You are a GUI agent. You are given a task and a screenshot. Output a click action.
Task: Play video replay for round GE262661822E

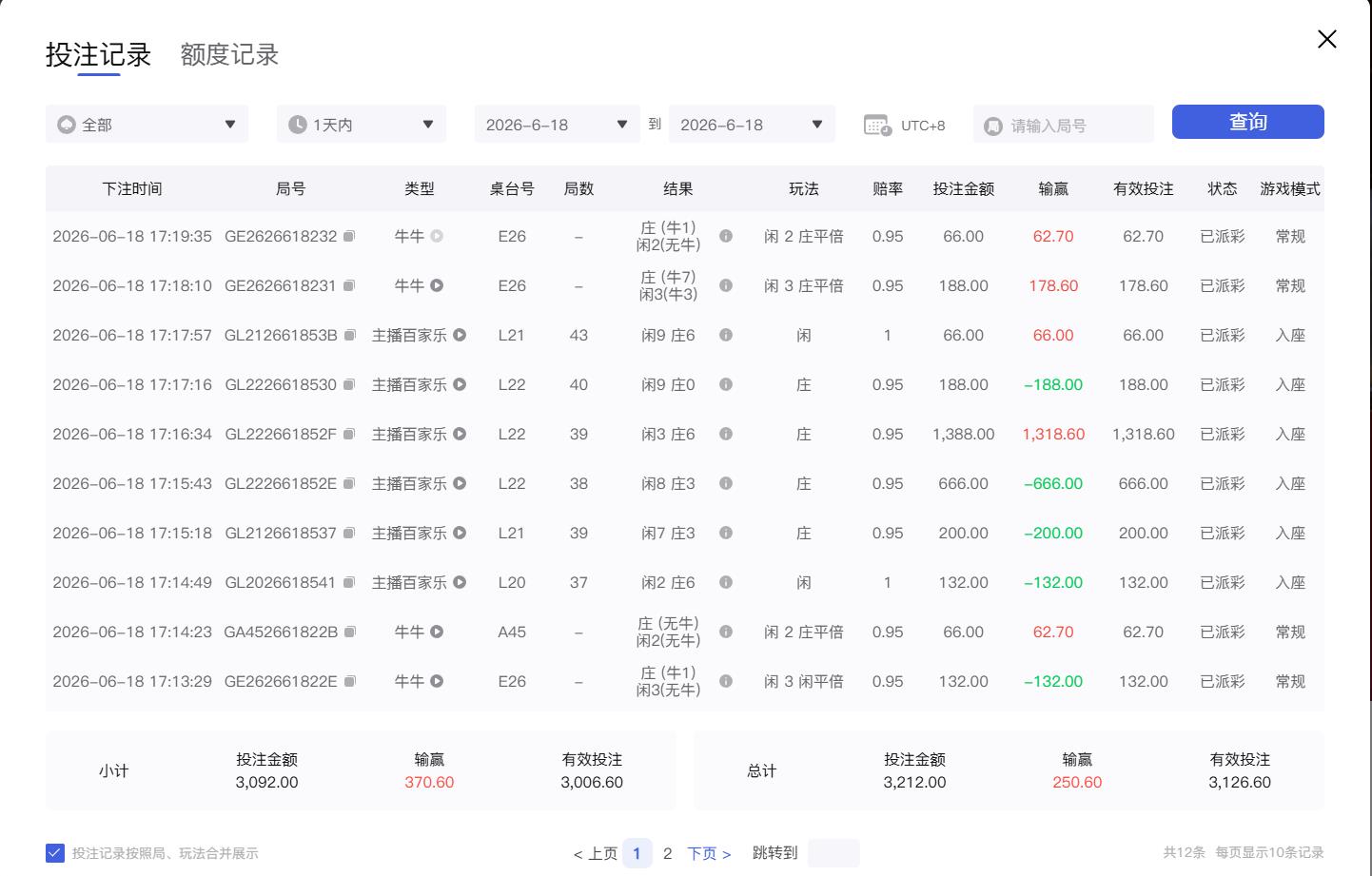click(437, 681)
